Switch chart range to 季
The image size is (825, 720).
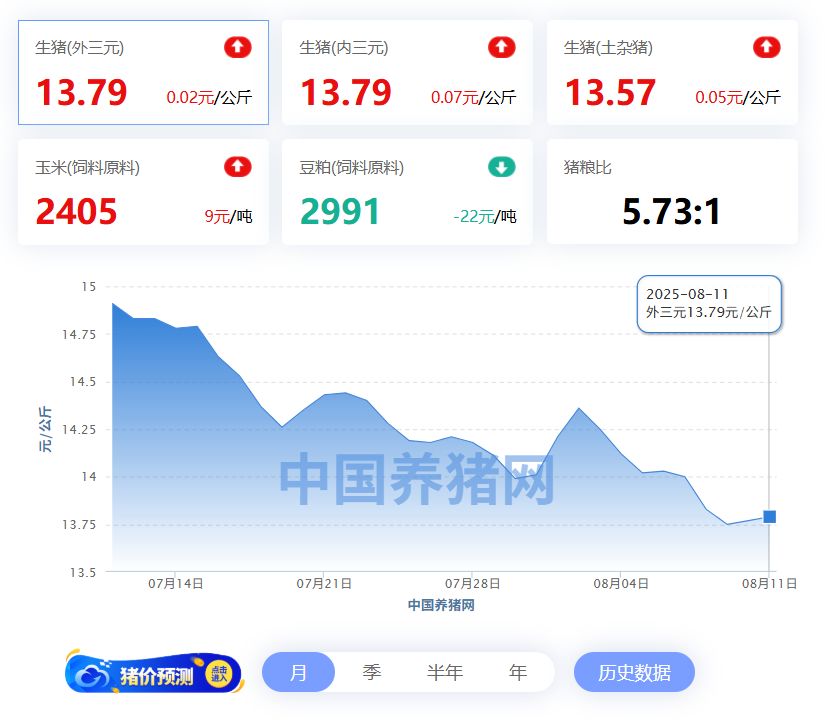371,672
